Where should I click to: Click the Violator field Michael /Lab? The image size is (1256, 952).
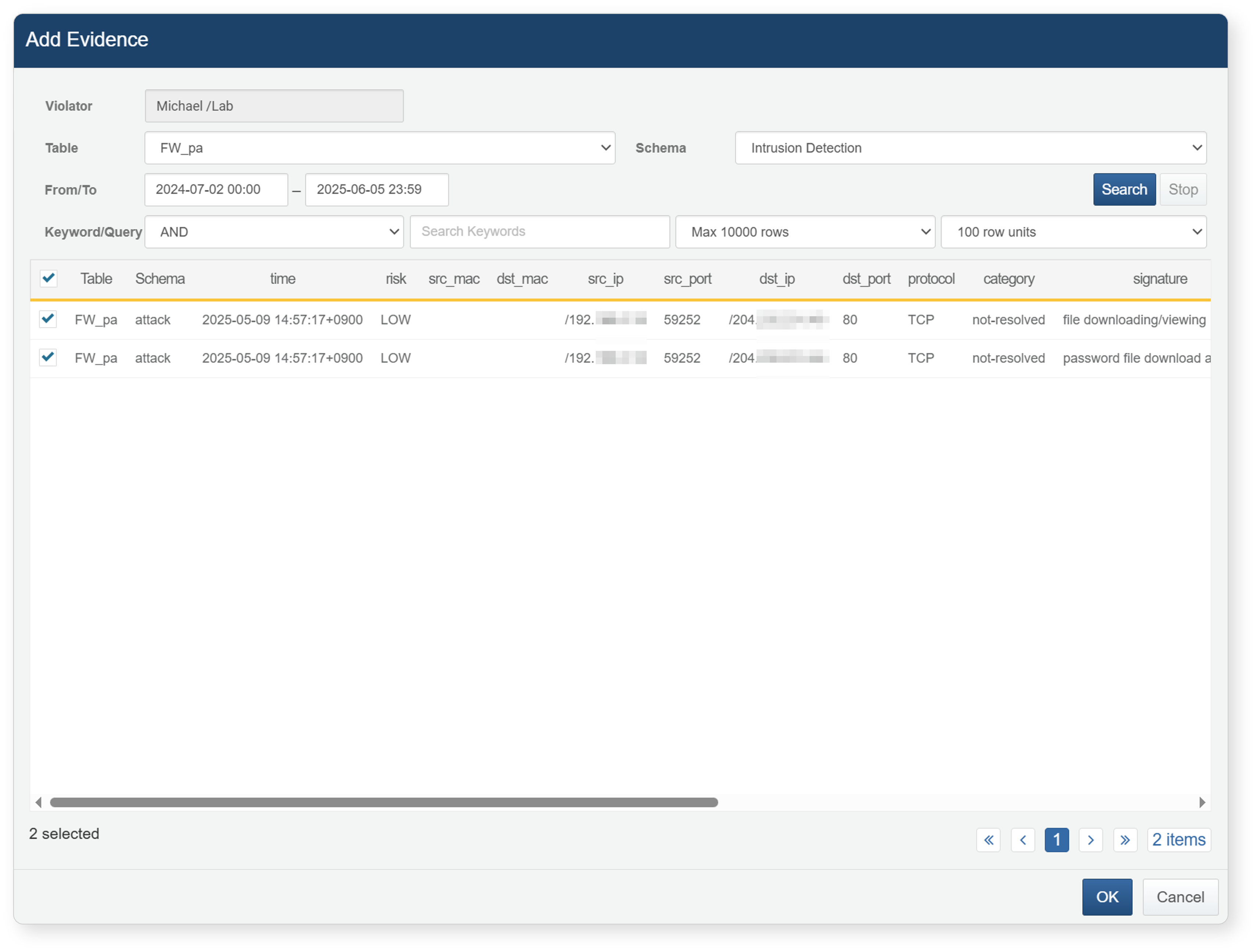(274, 105)
